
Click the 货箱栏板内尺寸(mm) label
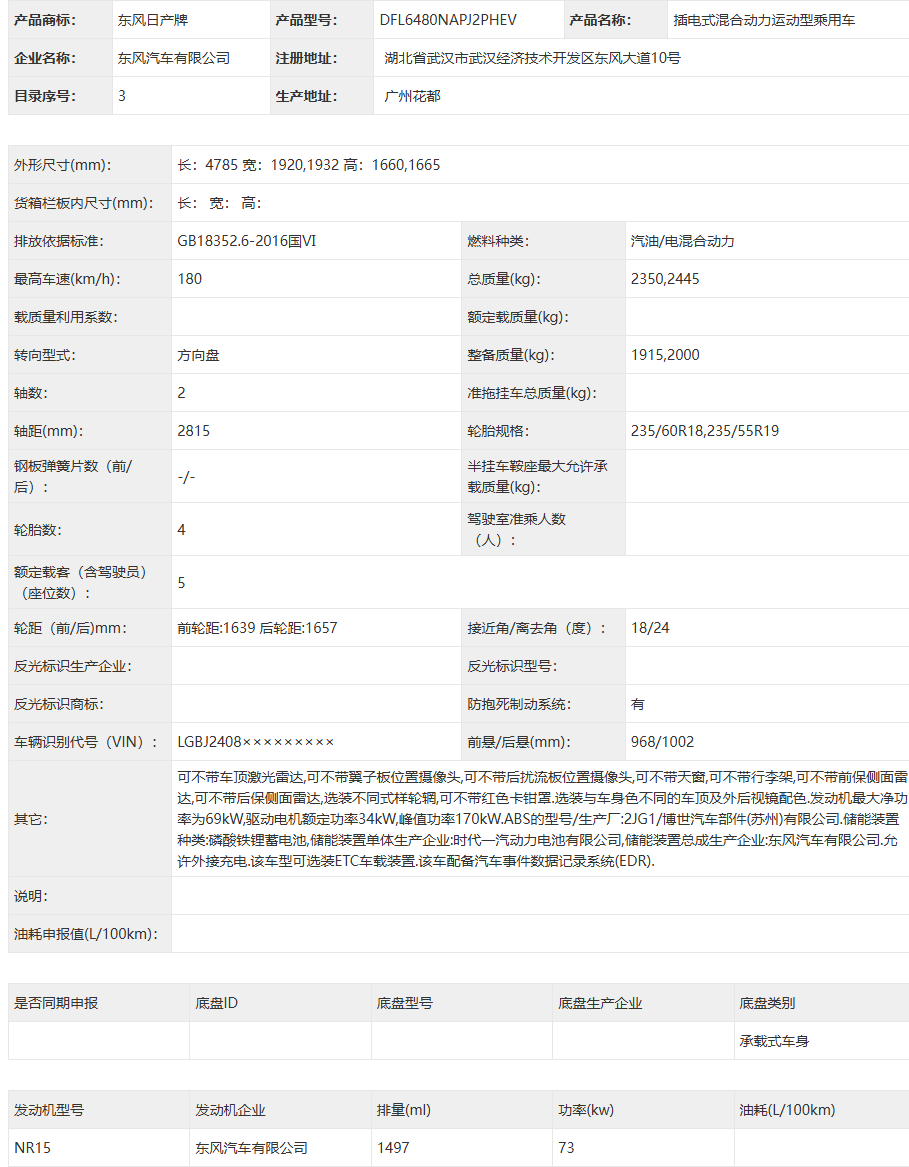point(83,203)
